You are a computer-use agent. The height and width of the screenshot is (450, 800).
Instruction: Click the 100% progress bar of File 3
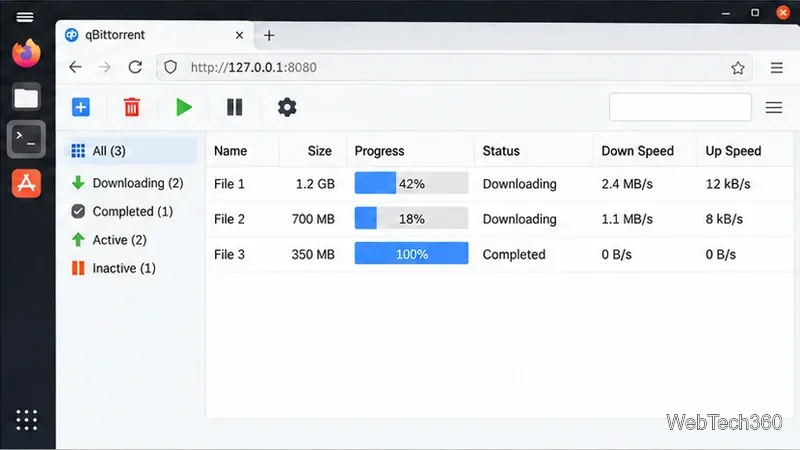411,254
